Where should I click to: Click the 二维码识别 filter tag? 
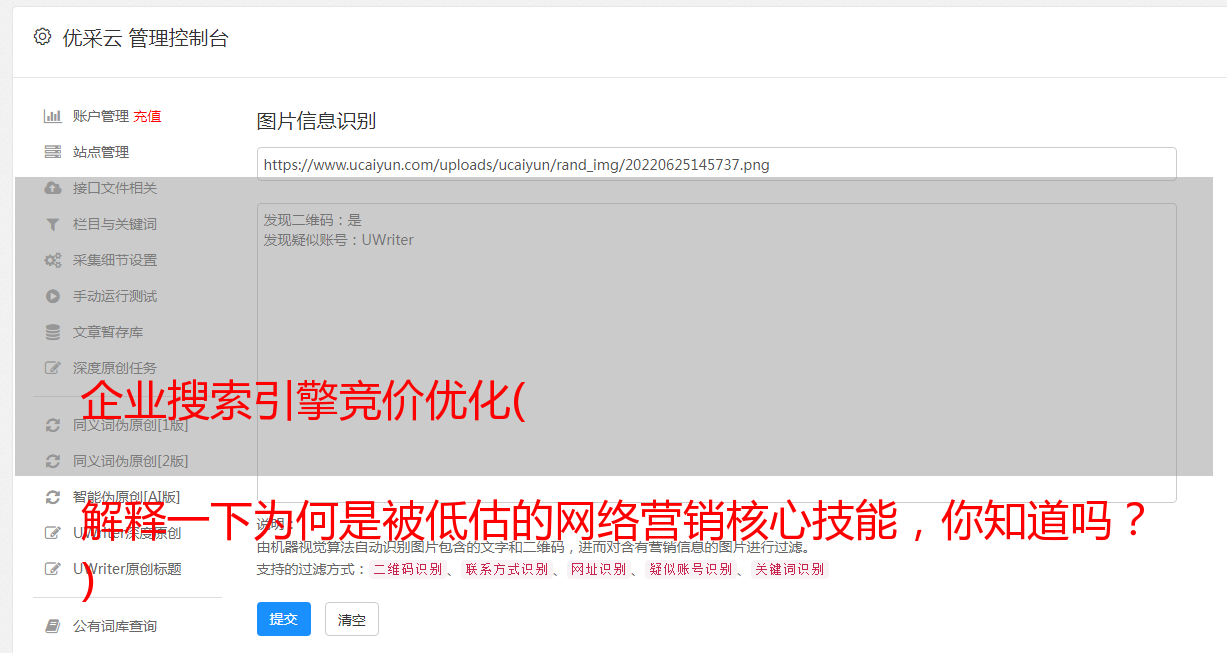[407, 569]
